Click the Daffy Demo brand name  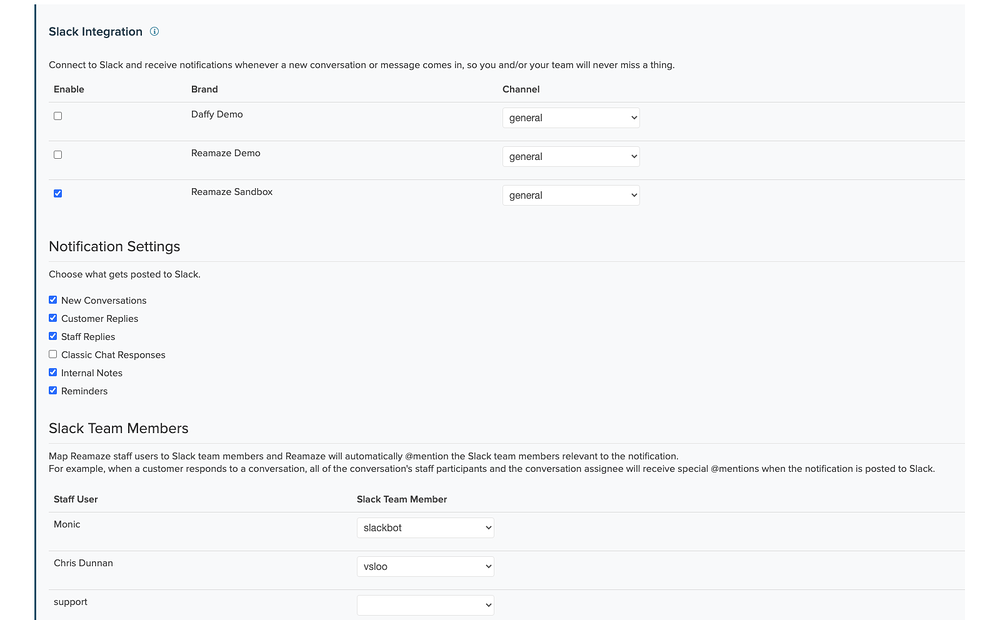pyautogui.click(x=217, y=114)
